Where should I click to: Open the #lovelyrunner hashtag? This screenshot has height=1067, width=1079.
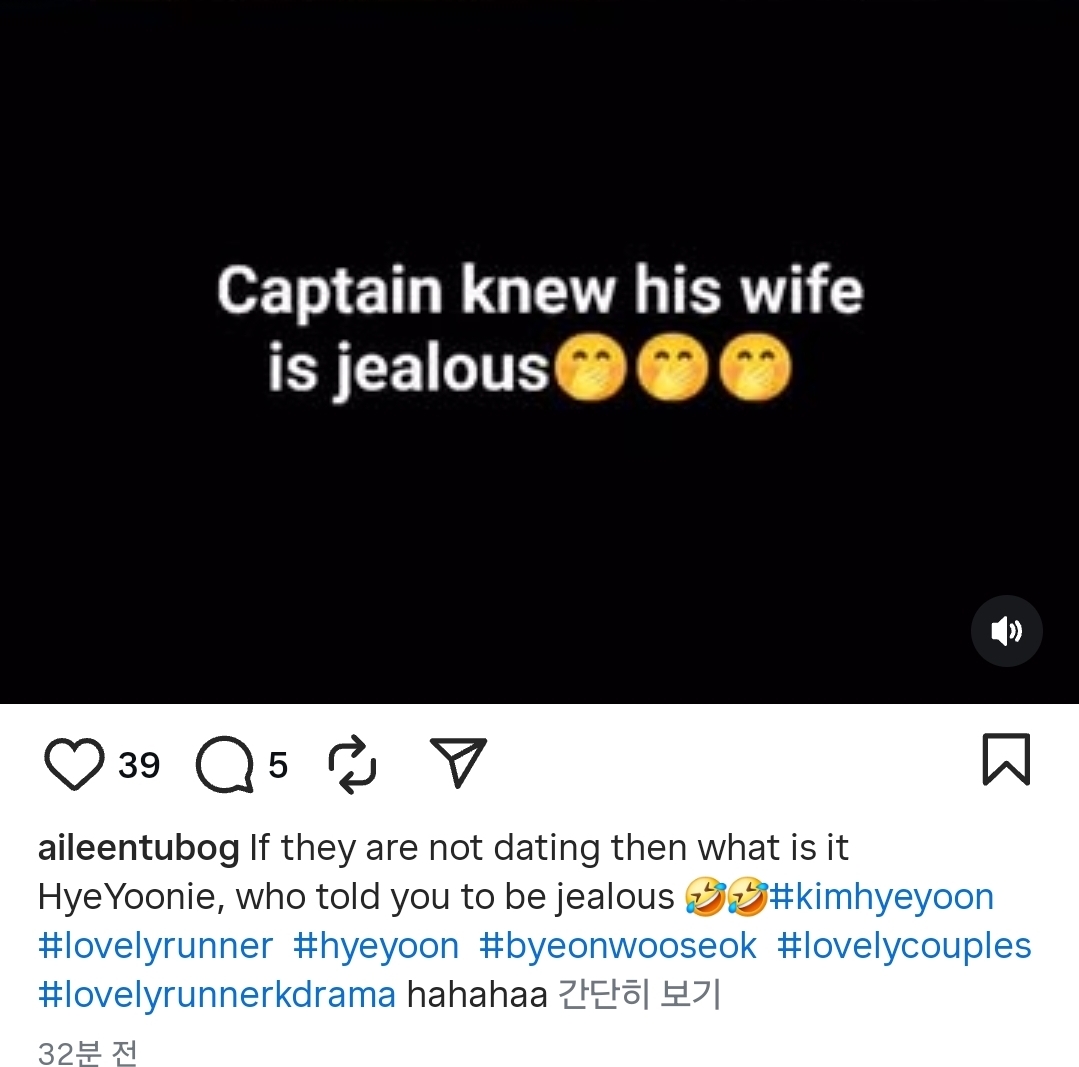pyautogui.click(x=156, y=945)
